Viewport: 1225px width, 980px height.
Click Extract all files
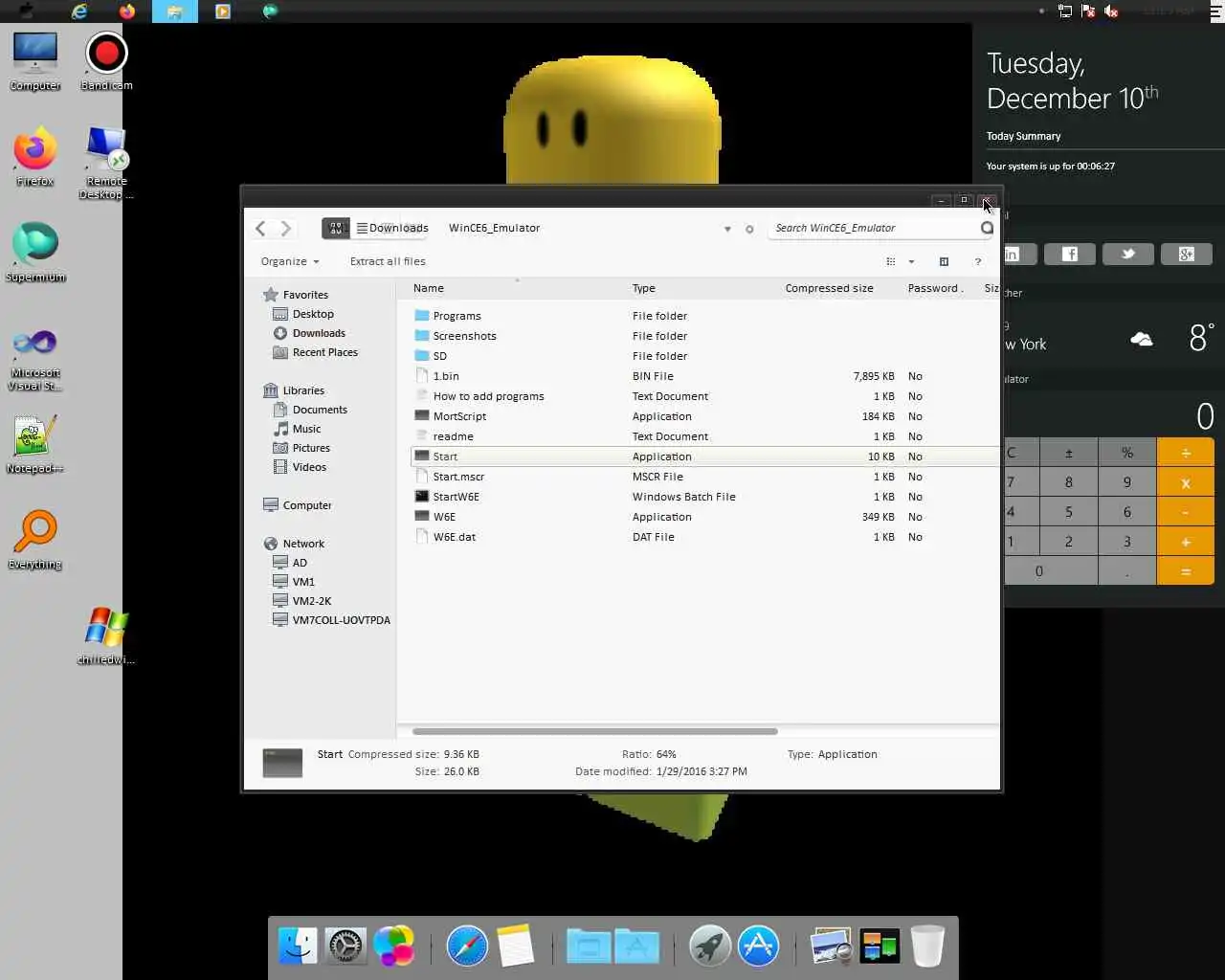point(388,261)
